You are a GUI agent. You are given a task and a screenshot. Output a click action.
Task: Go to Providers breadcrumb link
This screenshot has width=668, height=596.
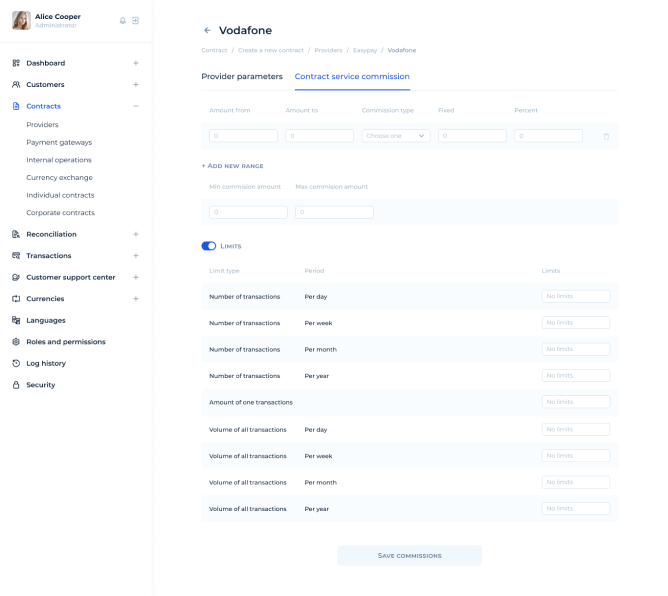point(328,50)
